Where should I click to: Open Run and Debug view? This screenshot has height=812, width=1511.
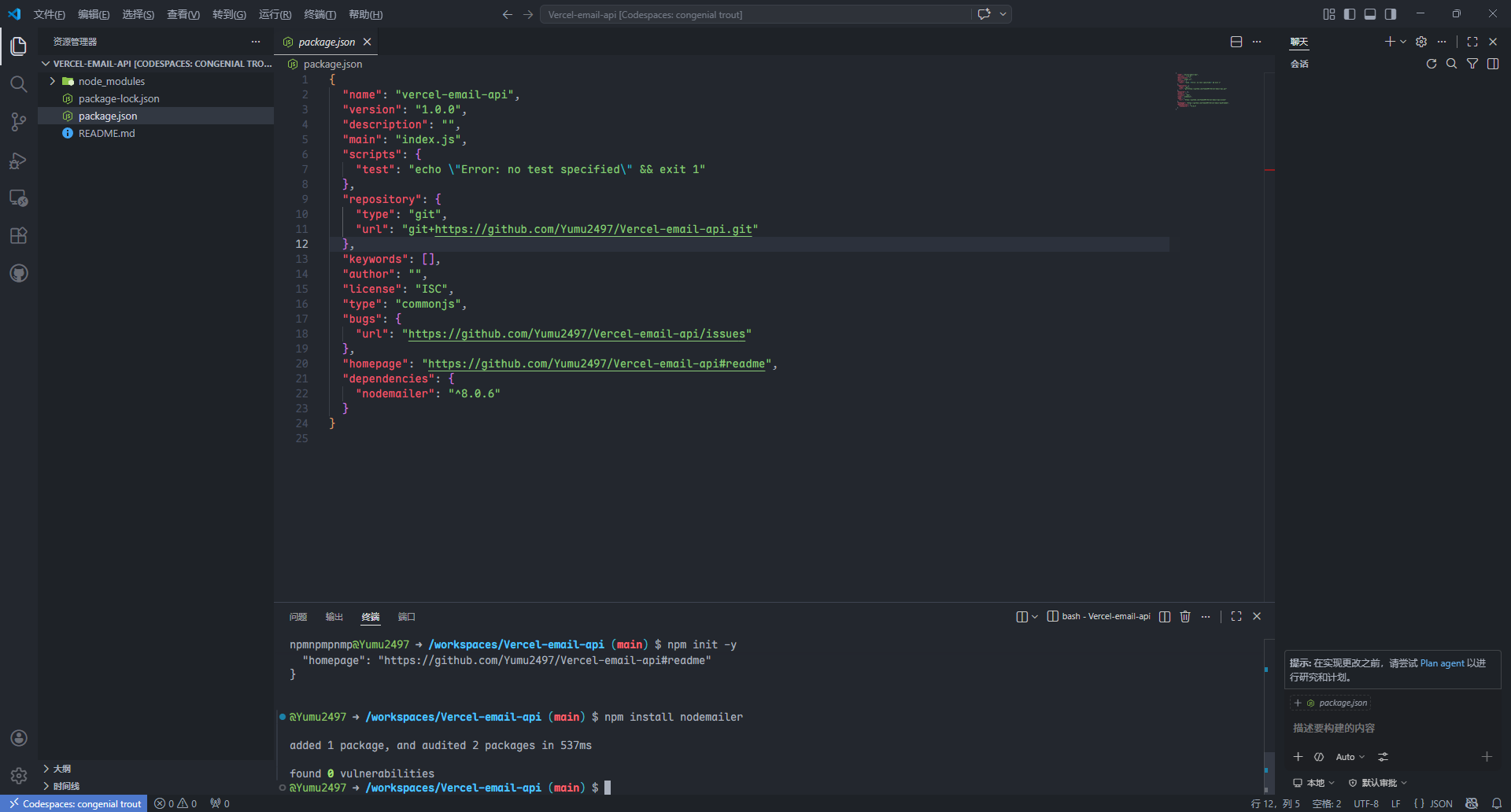tap(19, 161)
